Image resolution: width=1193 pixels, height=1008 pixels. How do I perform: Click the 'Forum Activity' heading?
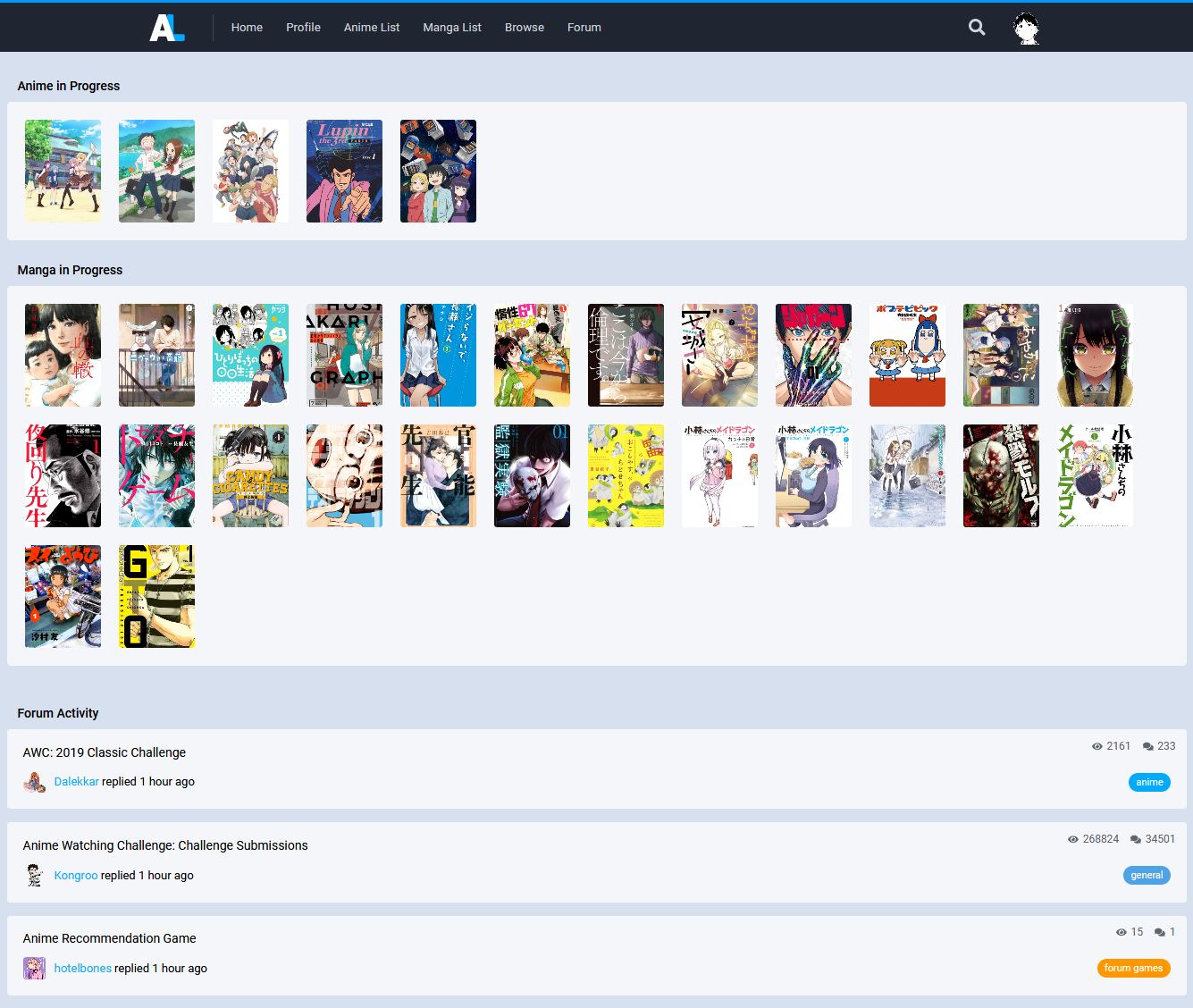pyautogui.click(x=58, y=713)
